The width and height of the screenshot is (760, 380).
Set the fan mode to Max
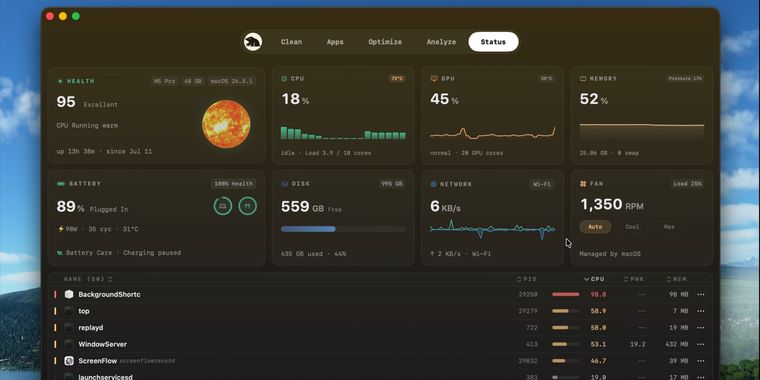tap(669, 227)
